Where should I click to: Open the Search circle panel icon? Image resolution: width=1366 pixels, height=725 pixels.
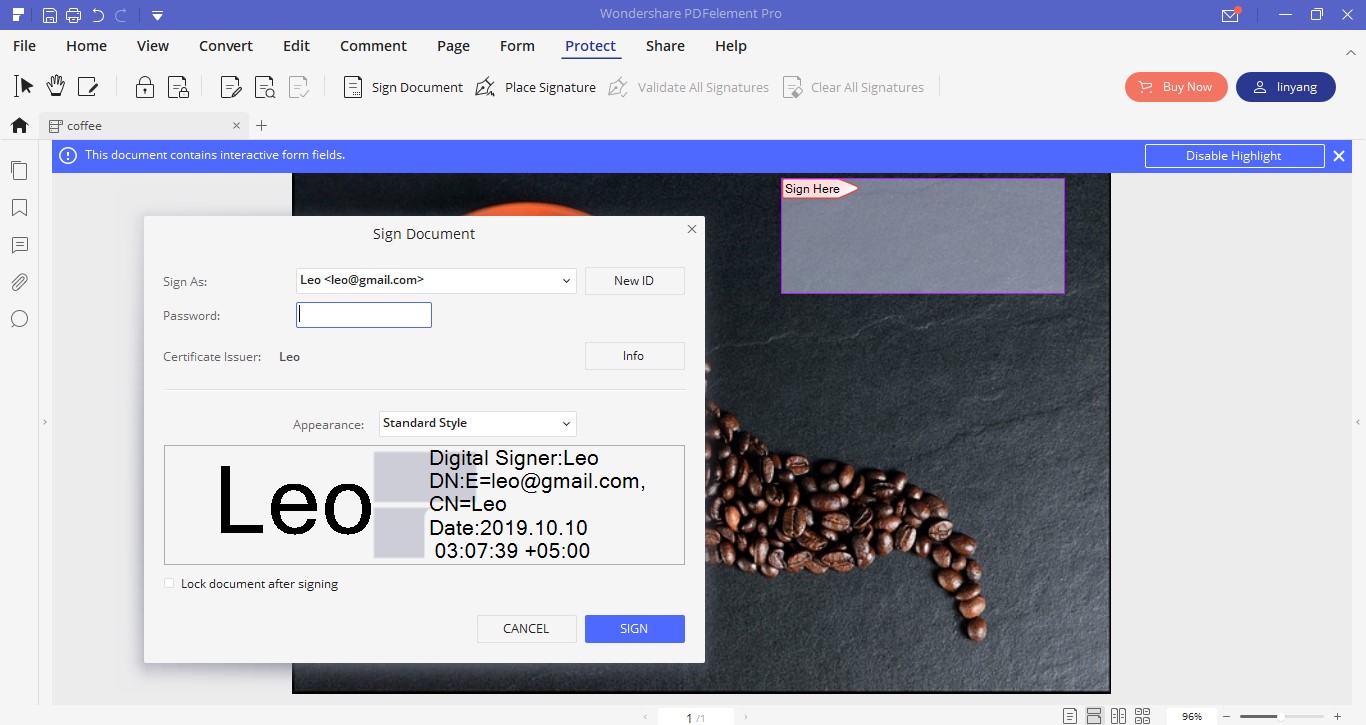19,319
